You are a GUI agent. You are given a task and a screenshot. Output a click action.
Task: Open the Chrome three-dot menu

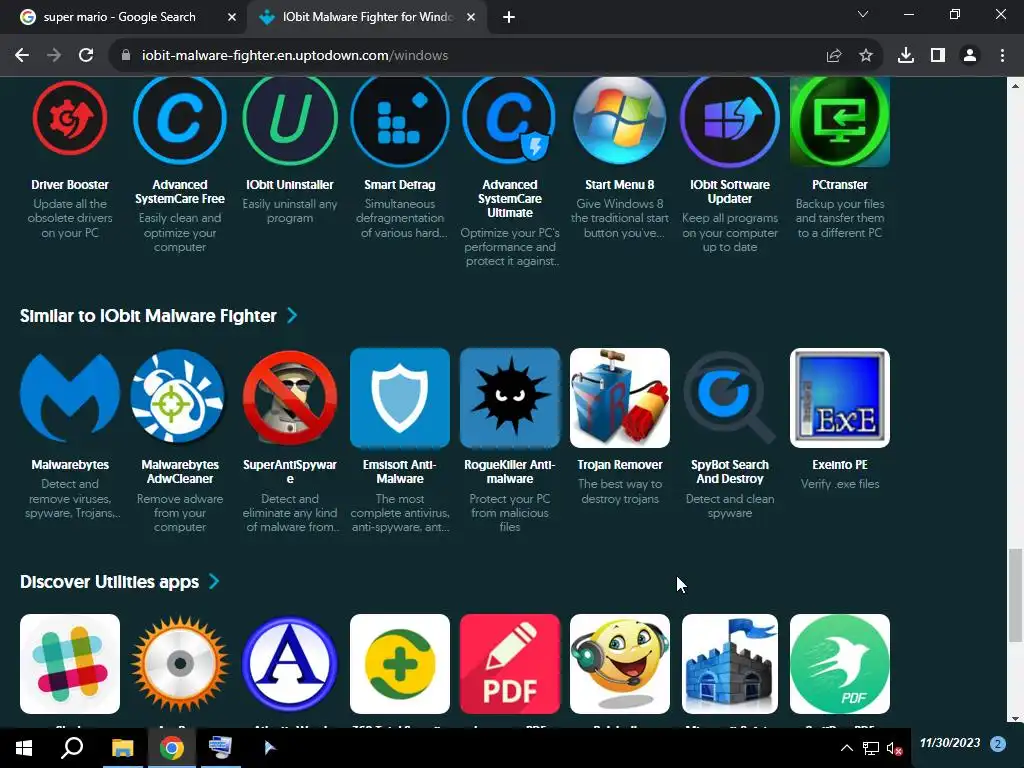click(x=1002, y=56)
